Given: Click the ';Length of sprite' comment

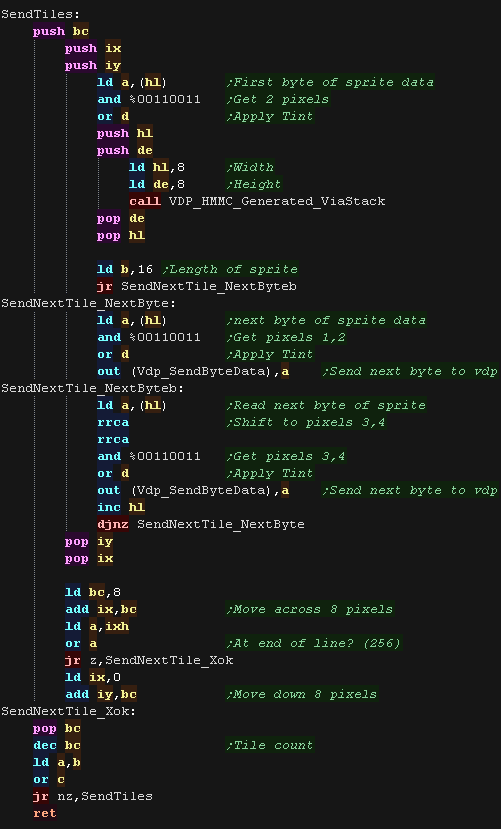Looking at the screenshot, I should (x=230, y=269).
